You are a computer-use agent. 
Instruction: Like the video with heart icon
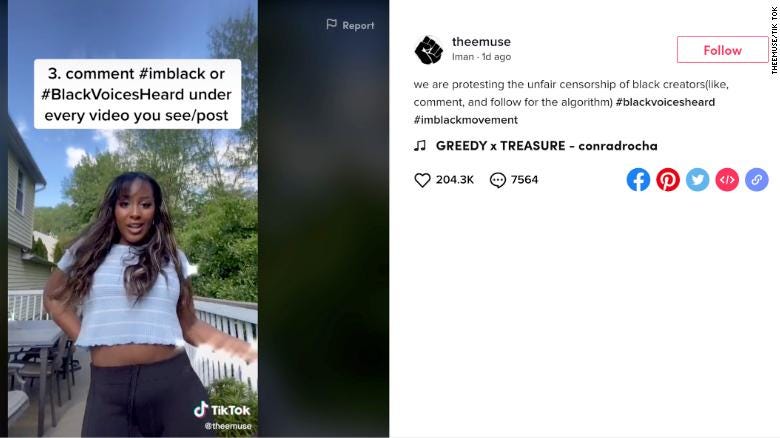tap(422, 180)
